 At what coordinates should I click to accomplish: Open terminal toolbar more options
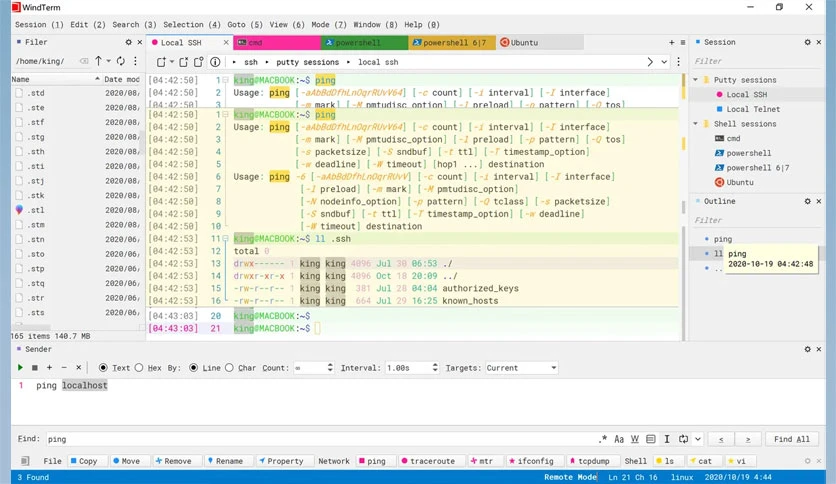(678, 62)
